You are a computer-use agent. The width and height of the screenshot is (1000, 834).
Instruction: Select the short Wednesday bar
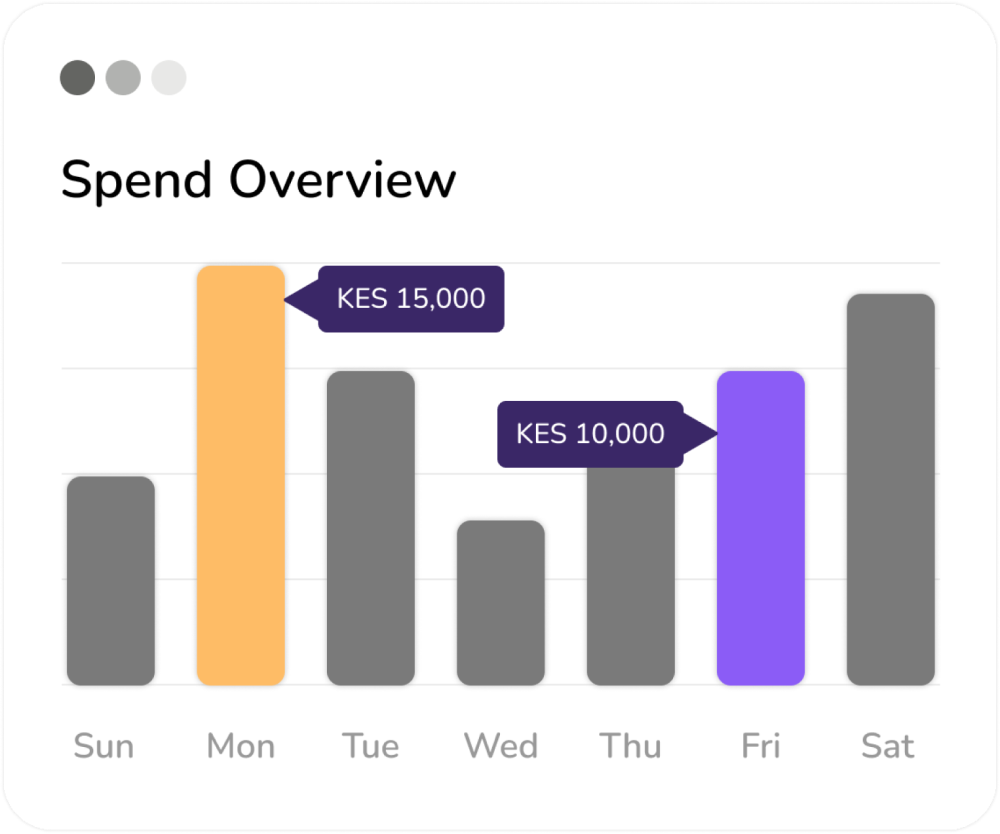pos(500,602)
